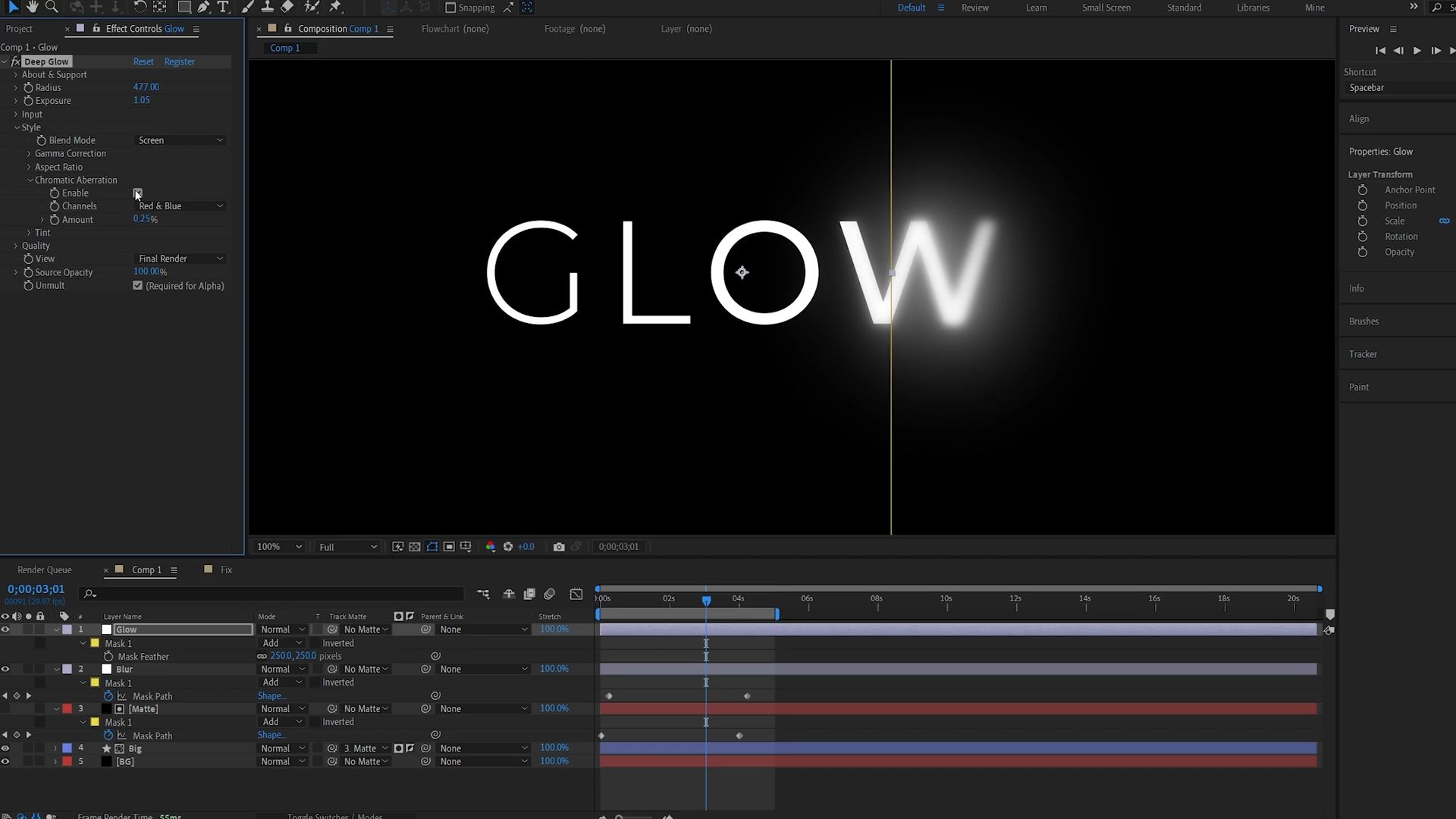The image size is (1456, 819).
Task: Enable Motion Blur for the composition
Action: coord(550,594)
